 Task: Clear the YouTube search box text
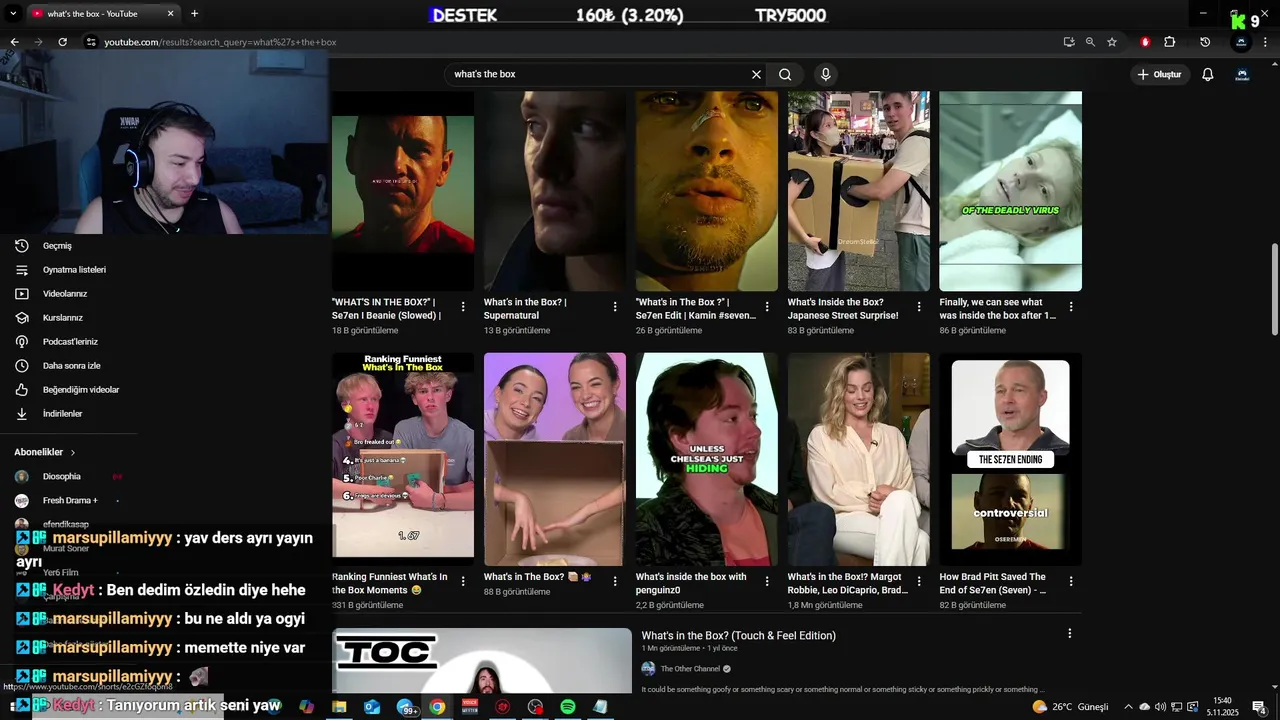[x=756, y=74]
